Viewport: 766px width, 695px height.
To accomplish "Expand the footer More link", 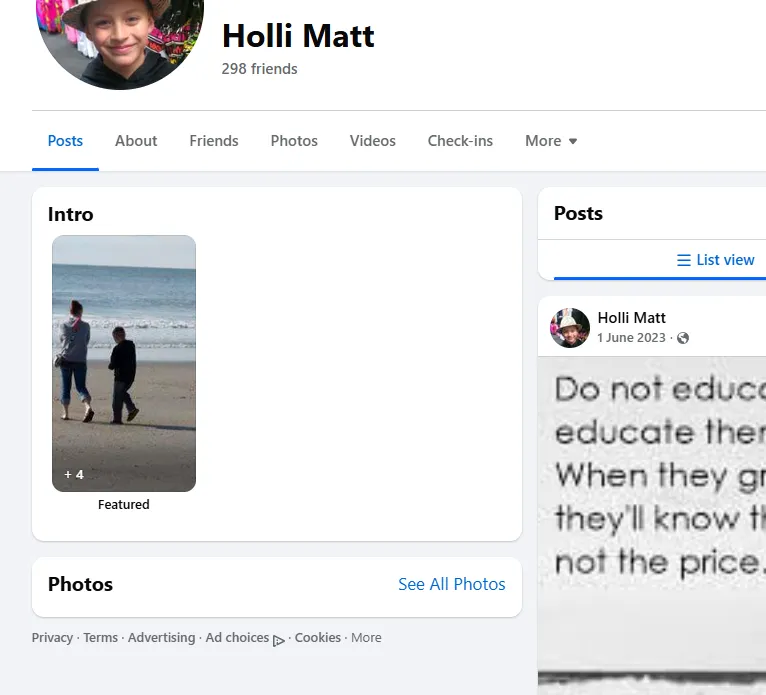I will click(x=366, y=637).
